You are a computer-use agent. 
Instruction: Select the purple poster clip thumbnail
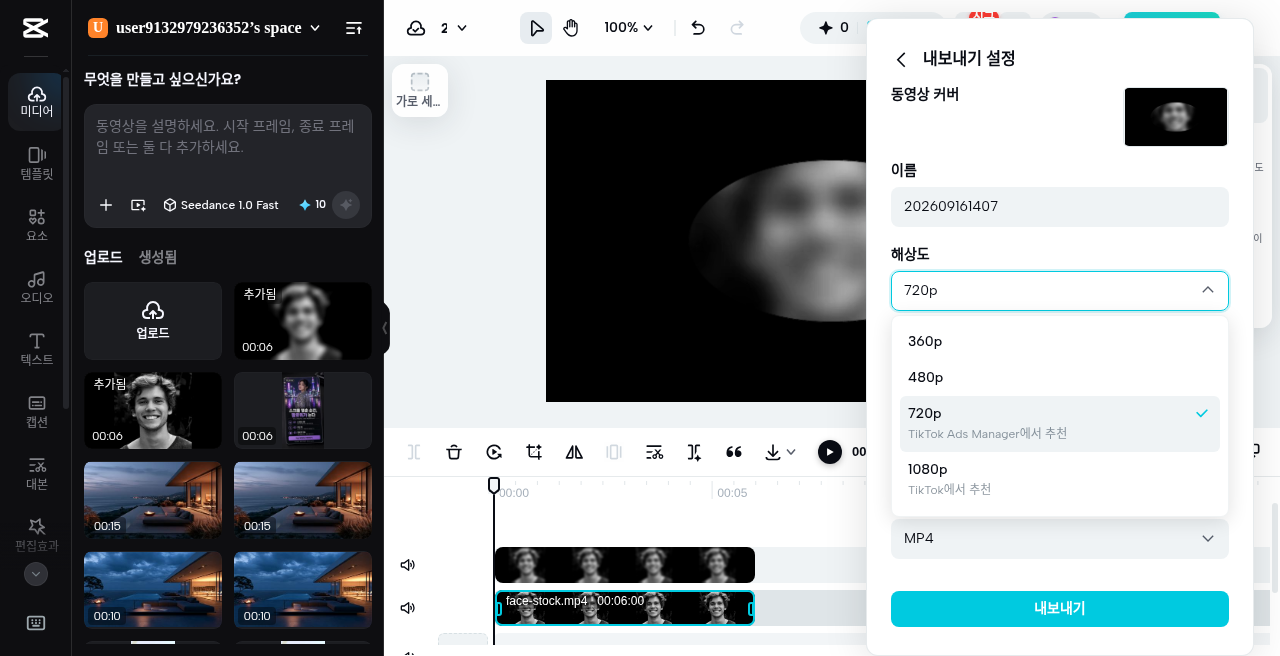click(x=303, y=411)
